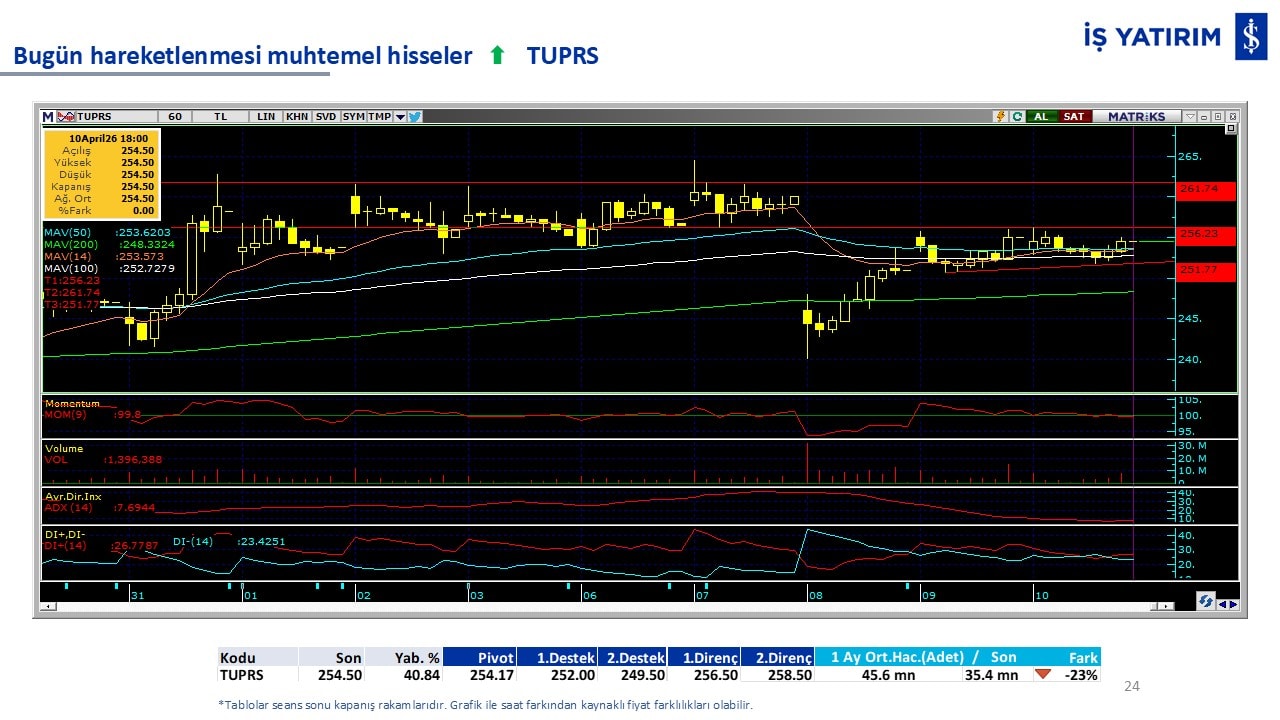Click the blue sync icon at bottom right
Viewport: 1280px width, 720px height.
coord(1206,602)
